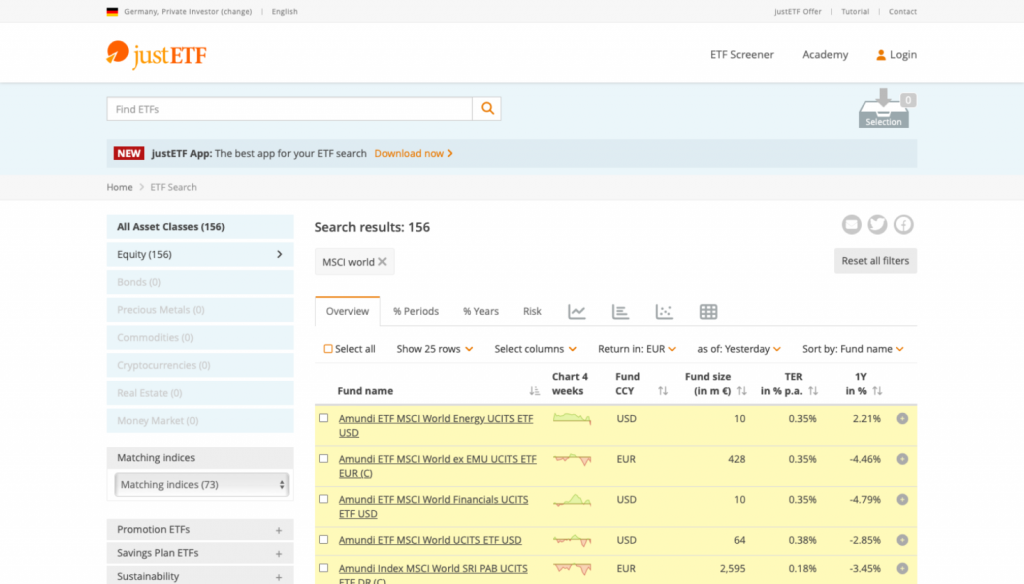Open ETF Screener in navigation
The image size is (1024, 584).
coord(742,55)
